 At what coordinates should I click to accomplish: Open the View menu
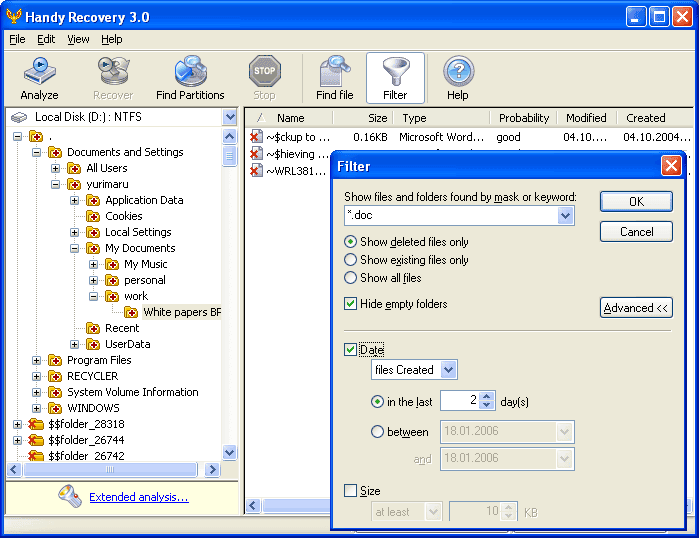click(78, 39)
